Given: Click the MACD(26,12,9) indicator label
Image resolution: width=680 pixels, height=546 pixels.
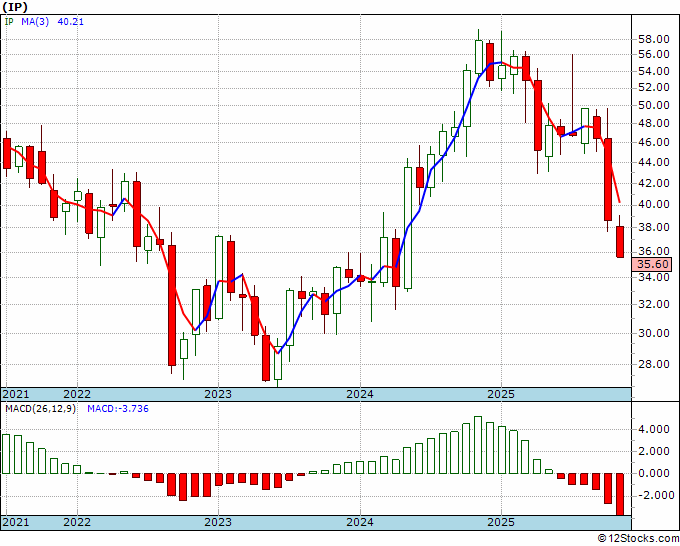Looking at the screenshot, I should [40, 409].
